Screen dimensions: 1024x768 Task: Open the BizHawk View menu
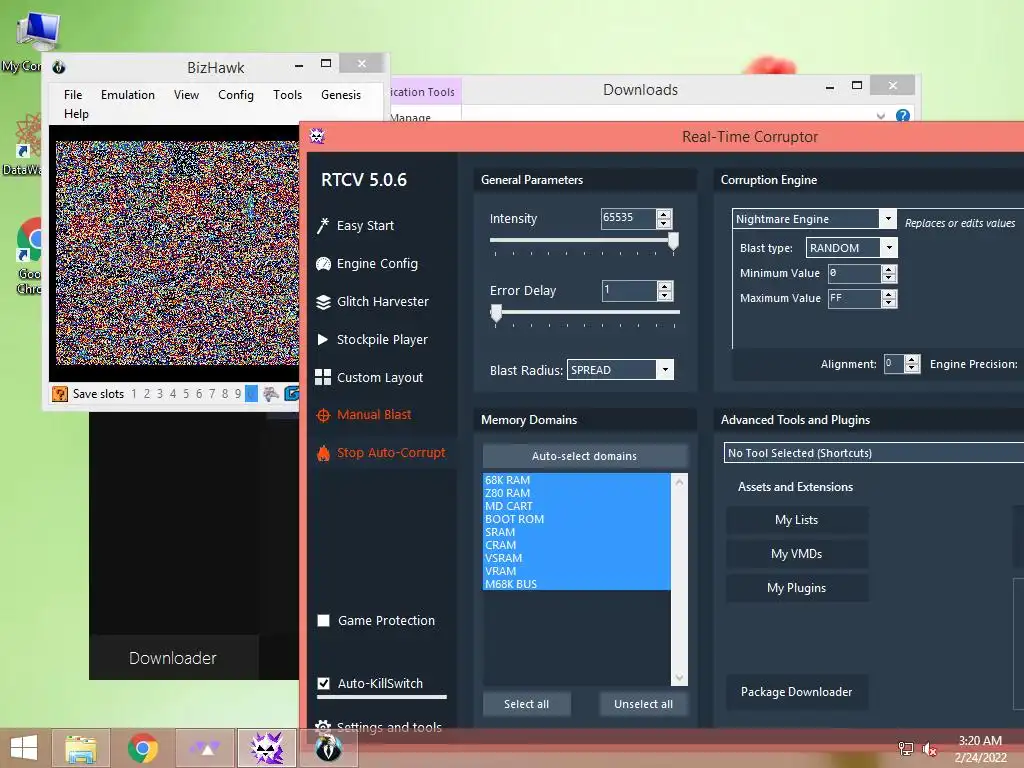186,95
